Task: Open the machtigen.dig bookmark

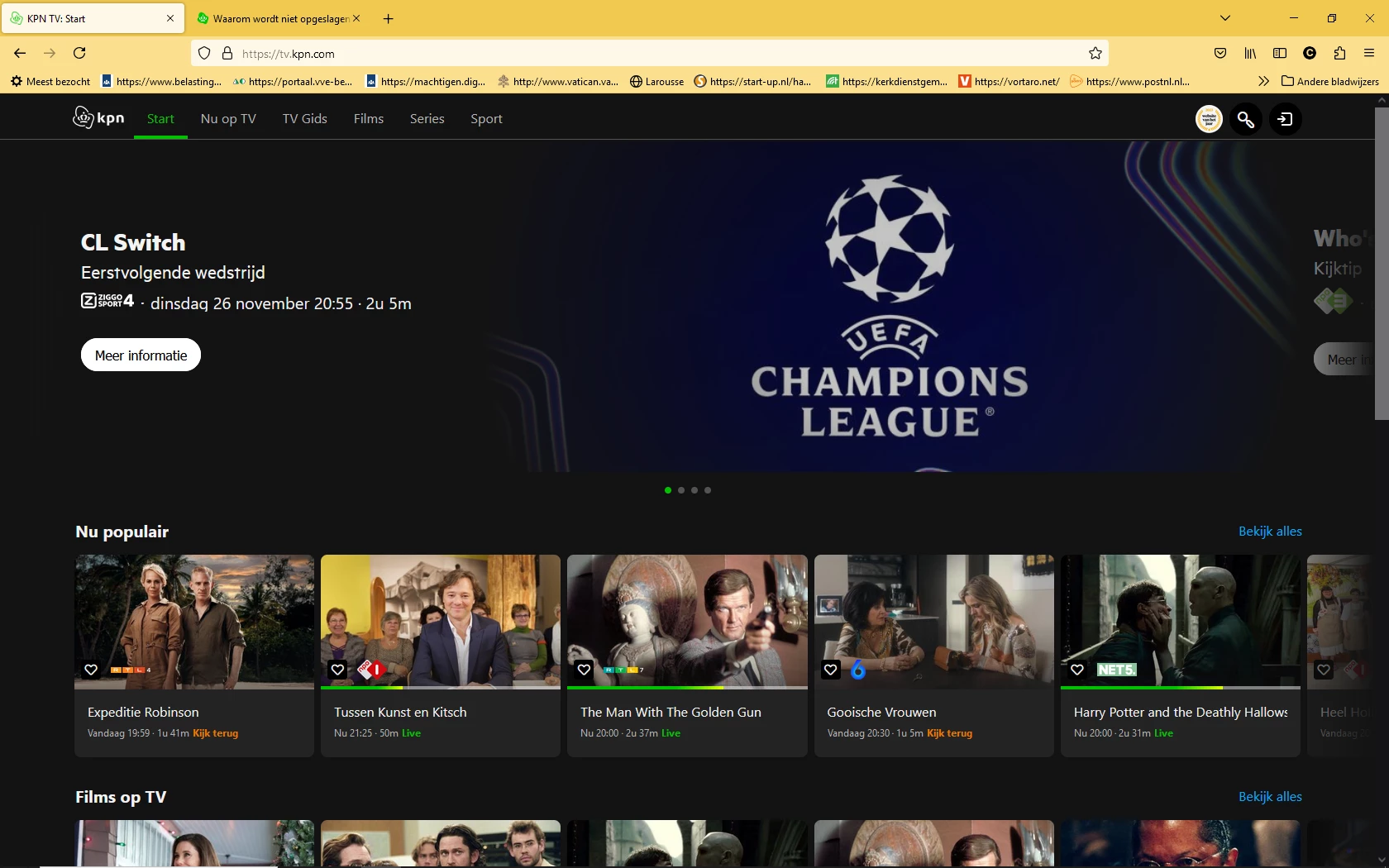Action: tap(427, 81)
